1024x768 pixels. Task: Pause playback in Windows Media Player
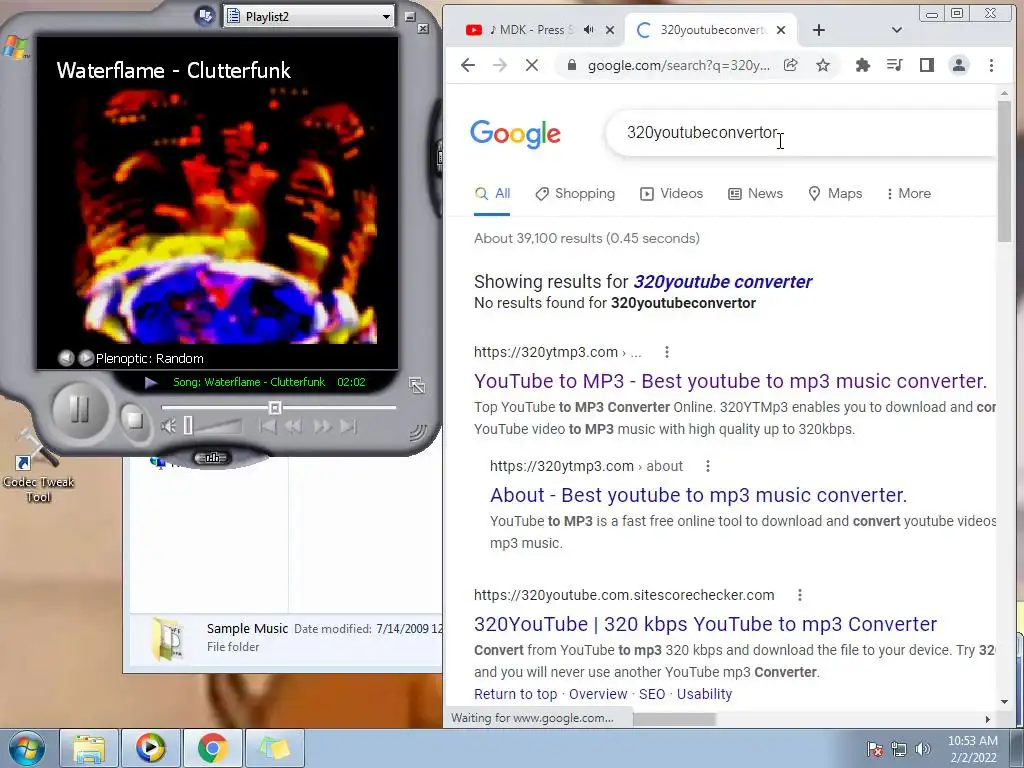coord(78,410)
